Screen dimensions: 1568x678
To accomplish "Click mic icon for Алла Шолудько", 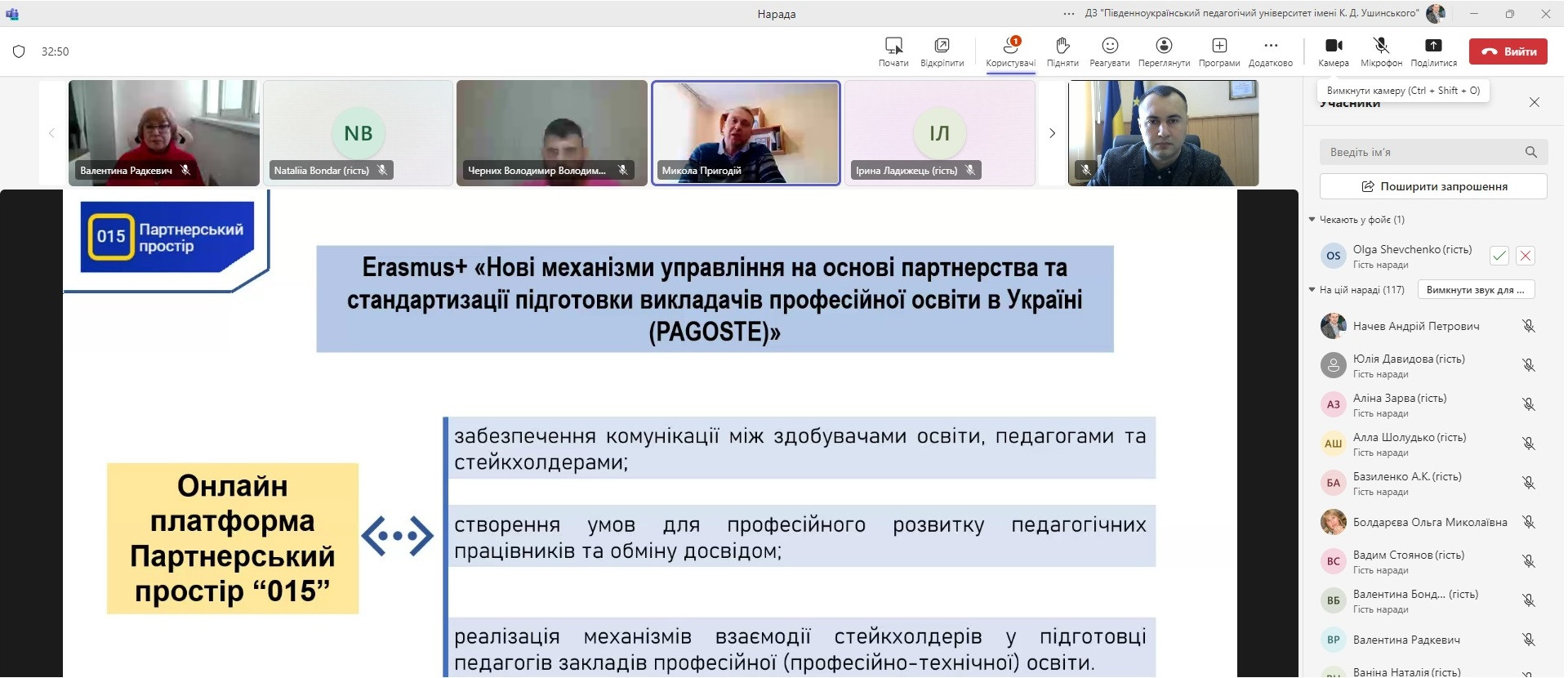I will click(1529, 444).
